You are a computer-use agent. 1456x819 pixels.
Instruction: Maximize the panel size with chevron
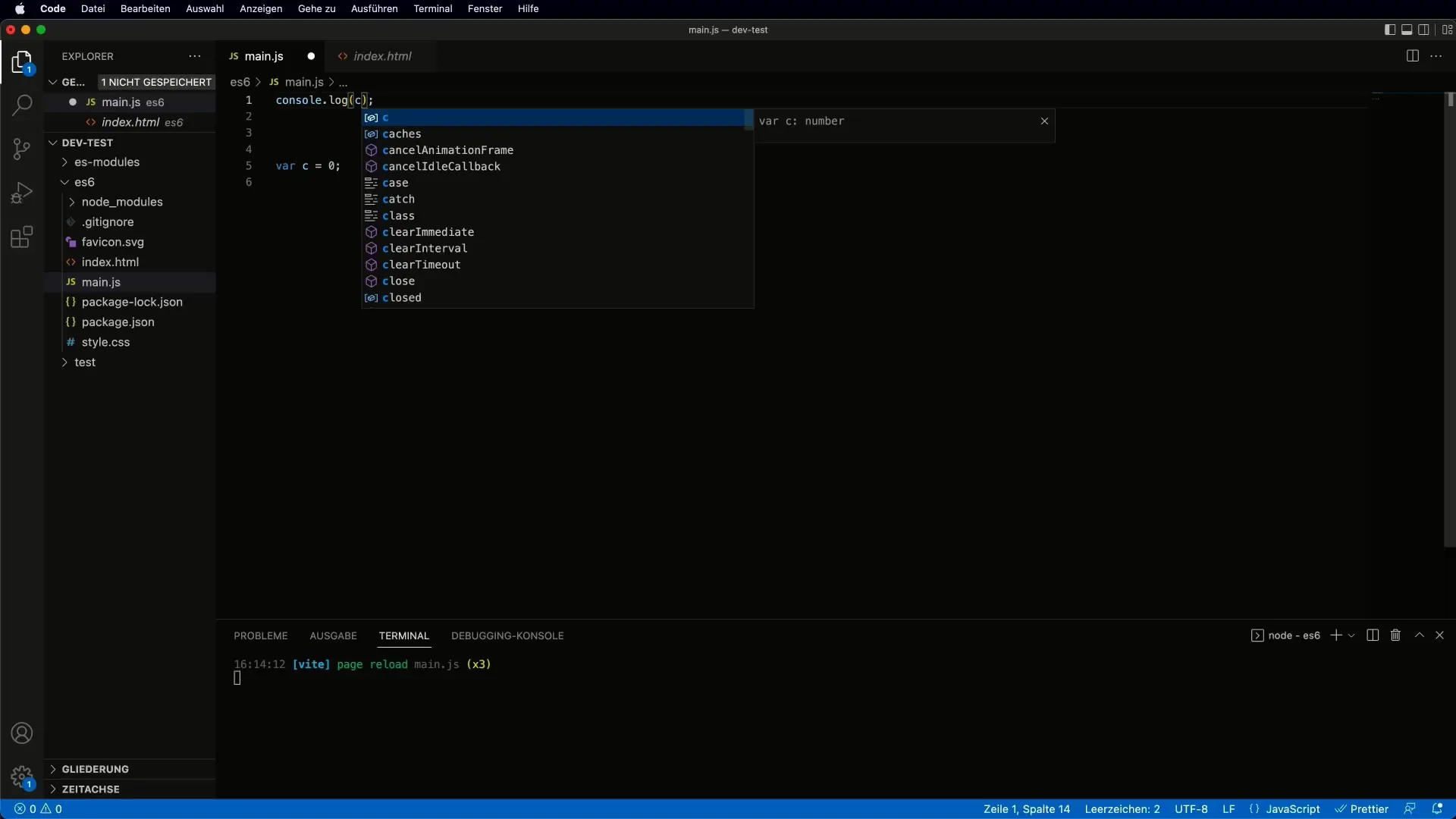tap(1420, 635)
